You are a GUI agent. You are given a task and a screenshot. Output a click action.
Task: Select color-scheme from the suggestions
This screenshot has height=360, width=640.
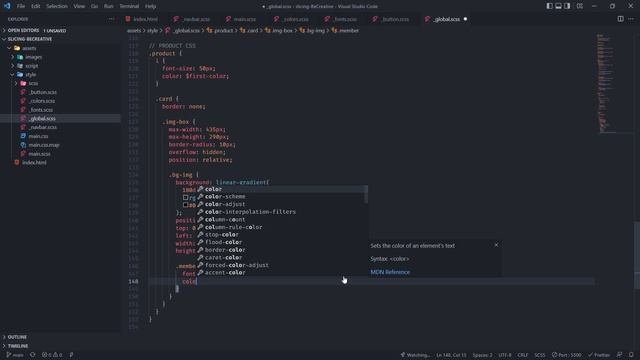tap(282, 197)
